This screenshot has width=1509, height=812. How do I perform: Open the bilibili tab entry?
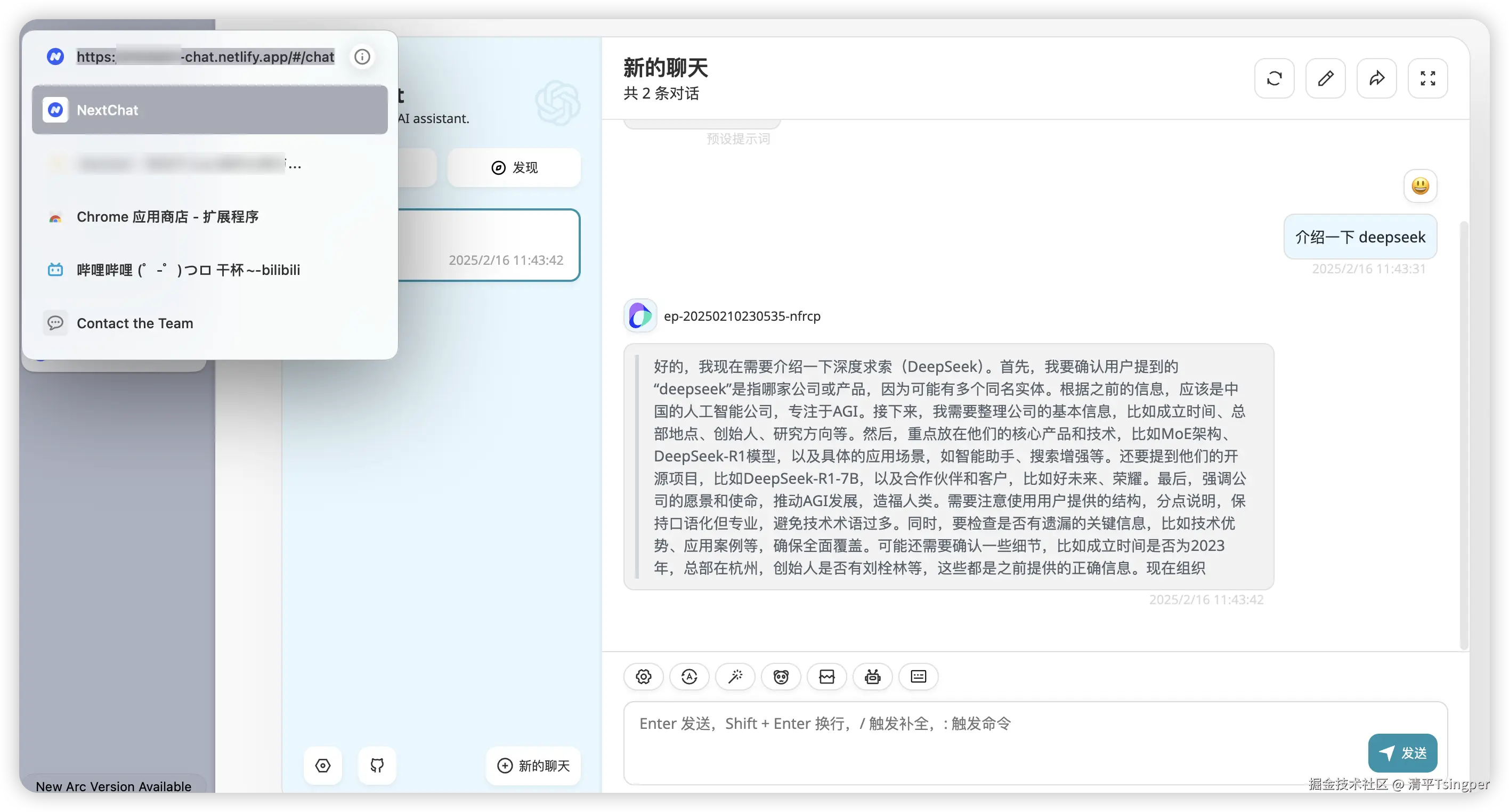coord(188,270)
